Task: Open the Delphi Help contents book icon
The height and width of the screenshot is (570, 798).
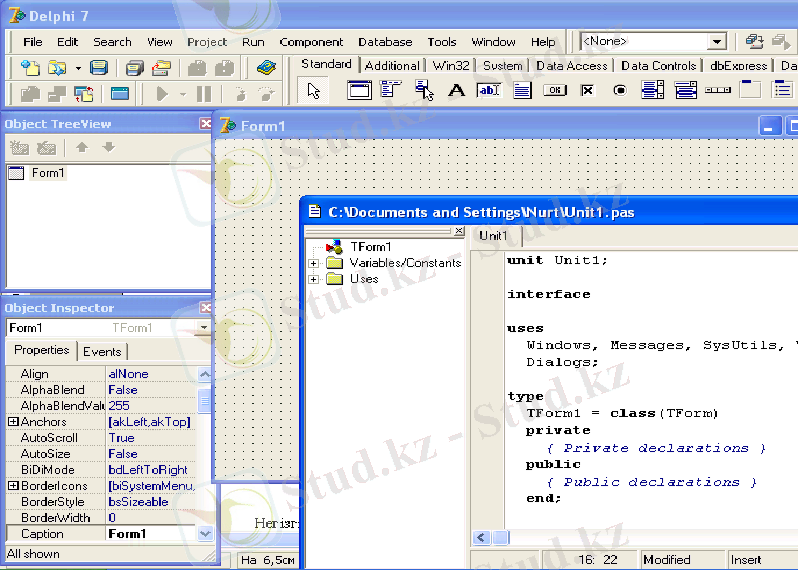Action: 265,68
